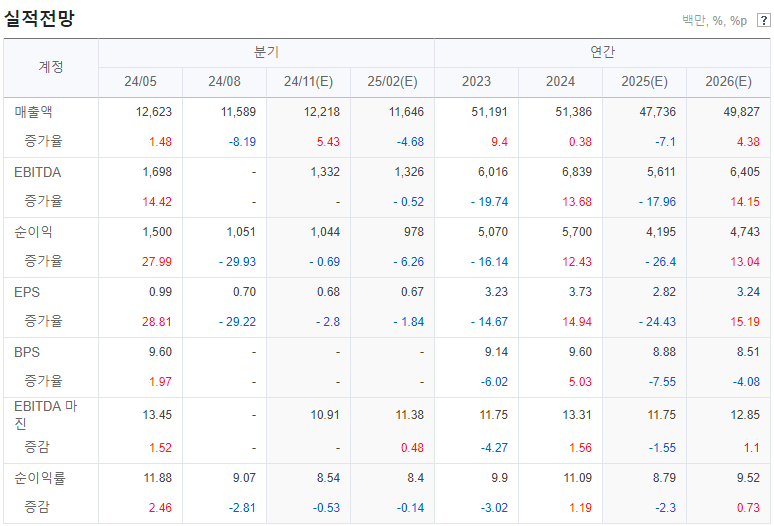Click the 순이익 value 4,195
The image size is (774, 526).
[661, 232]
